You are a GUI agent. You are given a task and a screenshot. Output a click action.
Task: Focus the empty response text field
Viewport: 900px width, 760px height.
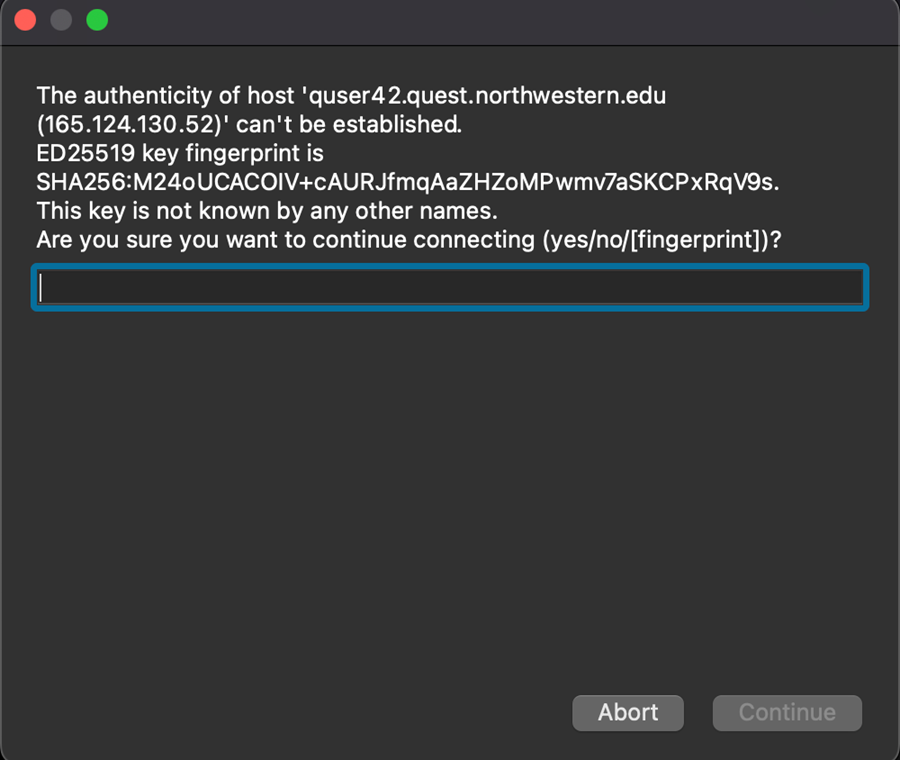click(450, 288)
